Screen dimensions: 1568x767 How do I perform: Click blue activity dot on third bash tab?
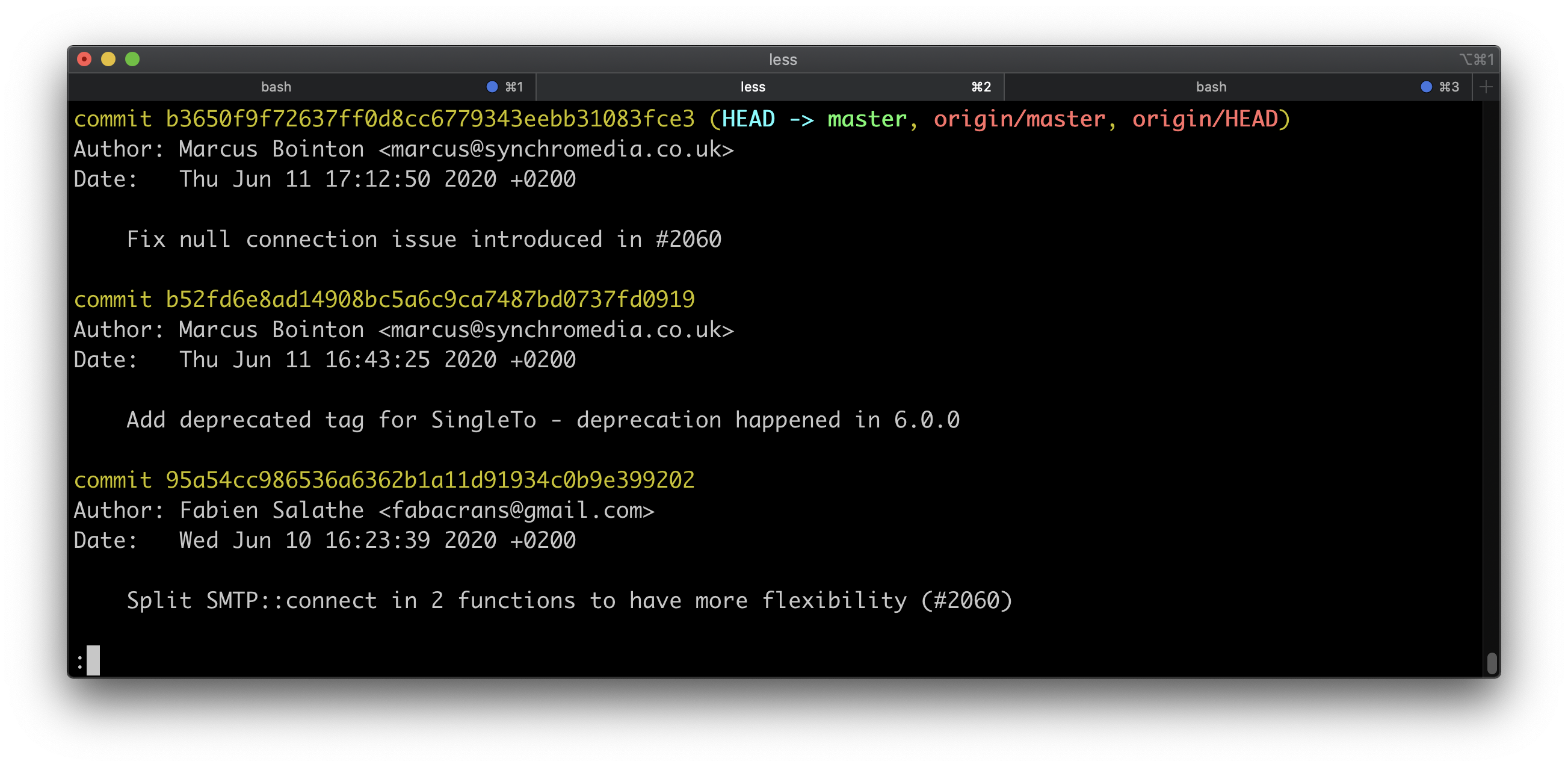click(x=1425, y=87)
